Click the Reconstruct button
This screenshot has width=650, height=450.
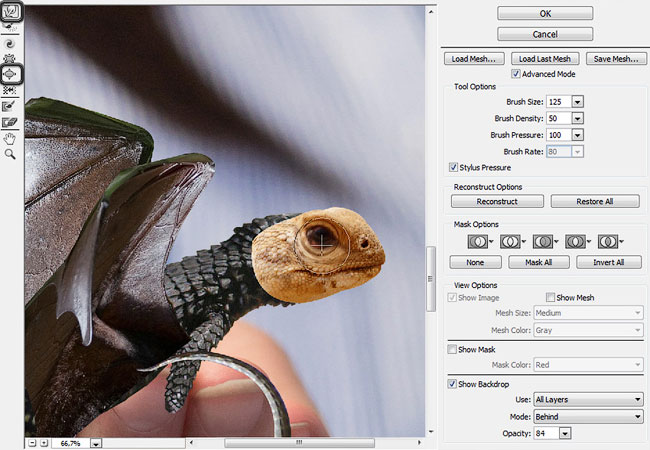(497, 201)
